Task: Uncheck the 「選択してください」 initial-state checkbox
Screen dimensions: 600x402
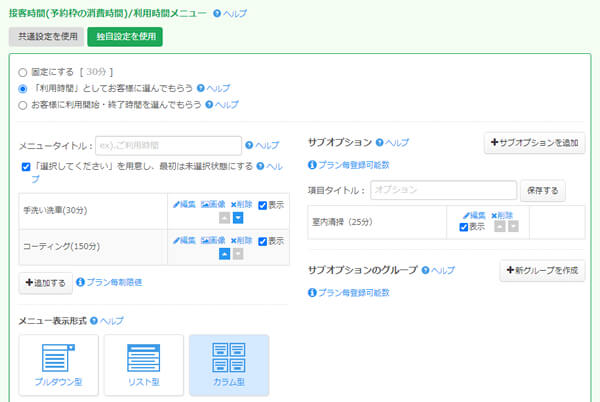Action: pyautogui.click(x=26, y=166)
